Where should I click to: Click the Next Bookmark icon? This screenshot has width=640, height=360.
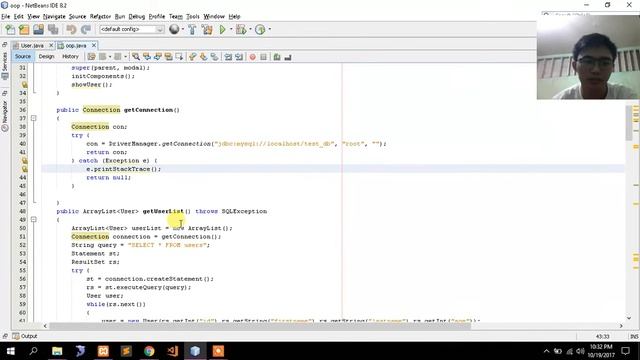[203, 57]
